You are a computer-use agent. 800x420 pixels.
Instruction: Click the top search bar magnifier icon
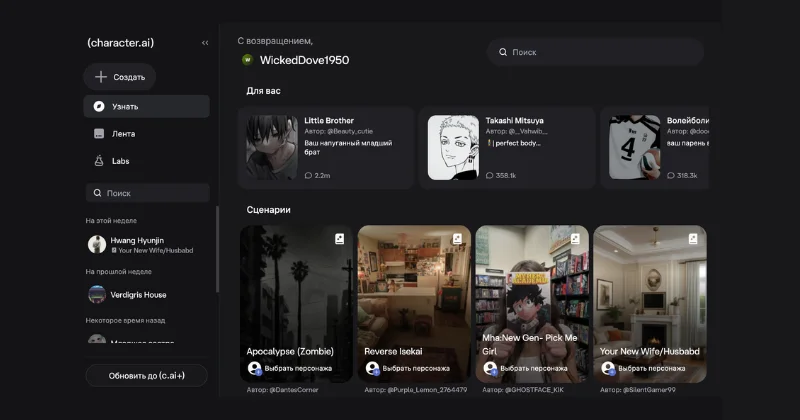pos(503,52)
